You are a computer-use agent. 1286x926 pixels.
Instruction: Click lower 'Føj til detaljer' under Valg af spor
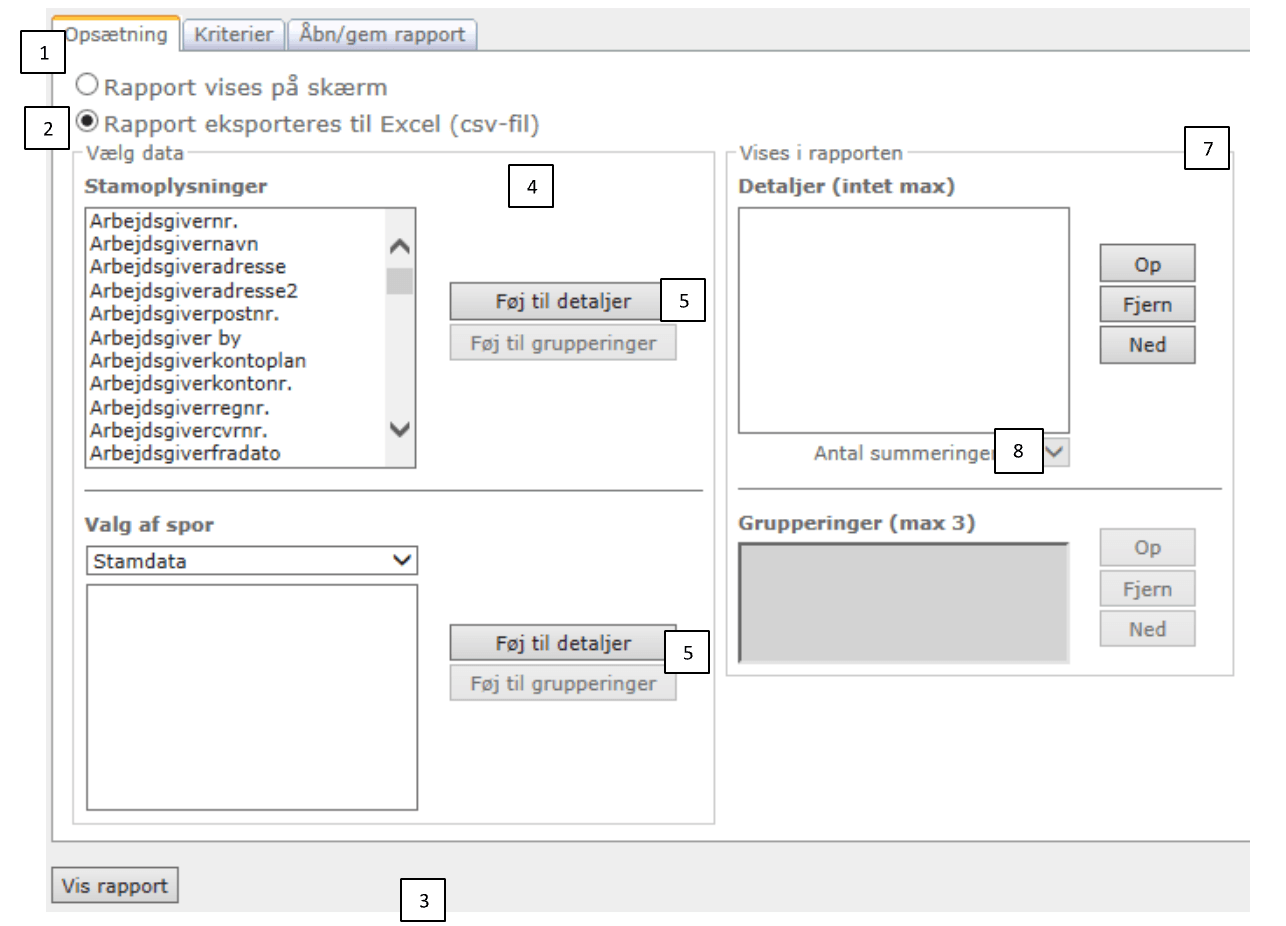coord(555,644)
